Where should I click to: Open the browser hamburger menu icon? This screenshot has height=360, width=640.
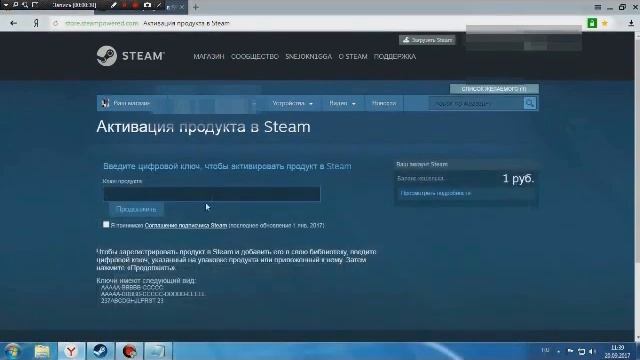(598, 7)
